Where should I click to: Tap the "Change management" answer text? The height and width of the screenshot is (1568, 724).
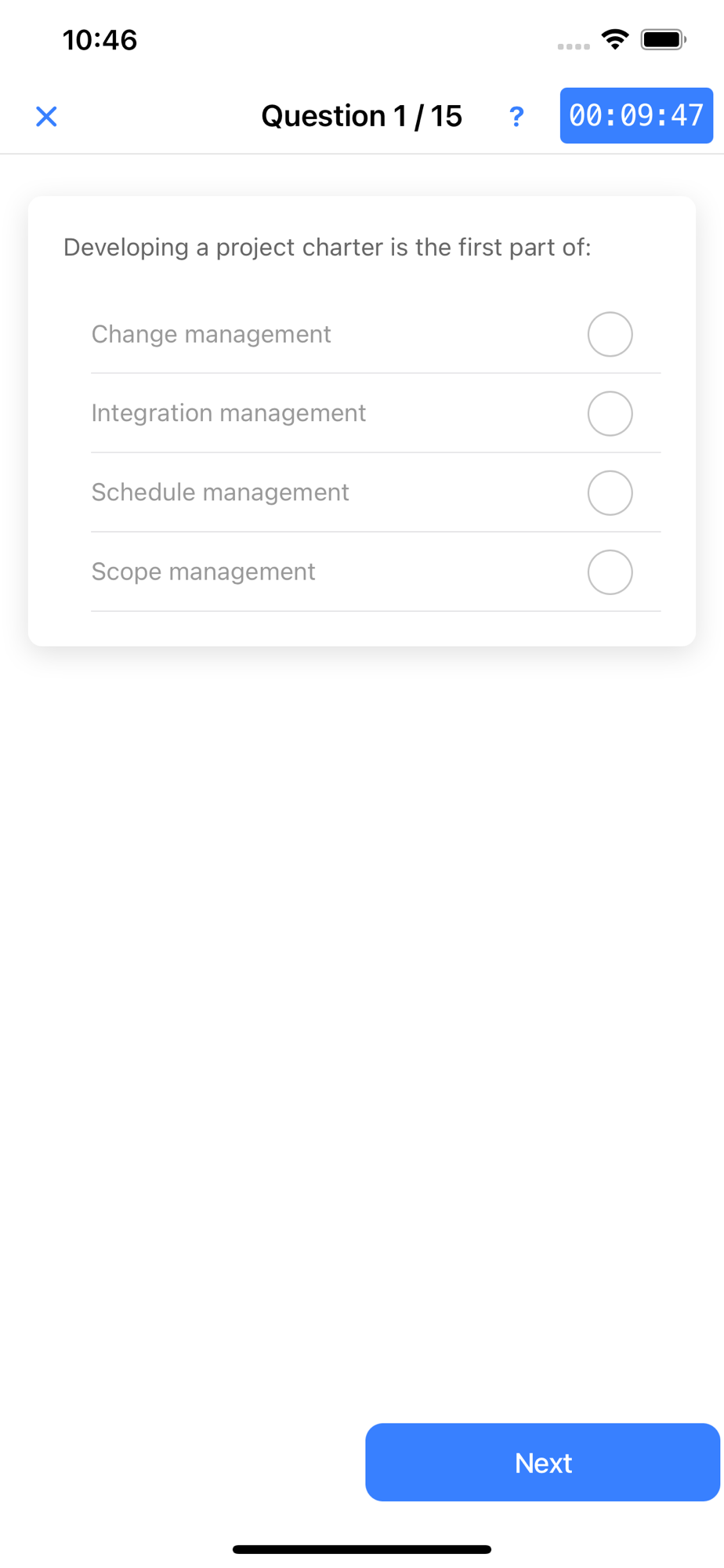tap(212, 335)
